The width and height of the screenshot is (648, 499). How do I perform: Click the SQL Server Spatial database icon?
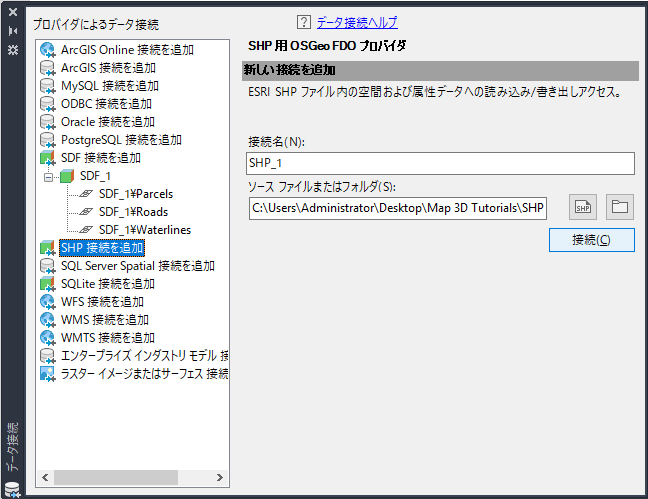[47, 266]
